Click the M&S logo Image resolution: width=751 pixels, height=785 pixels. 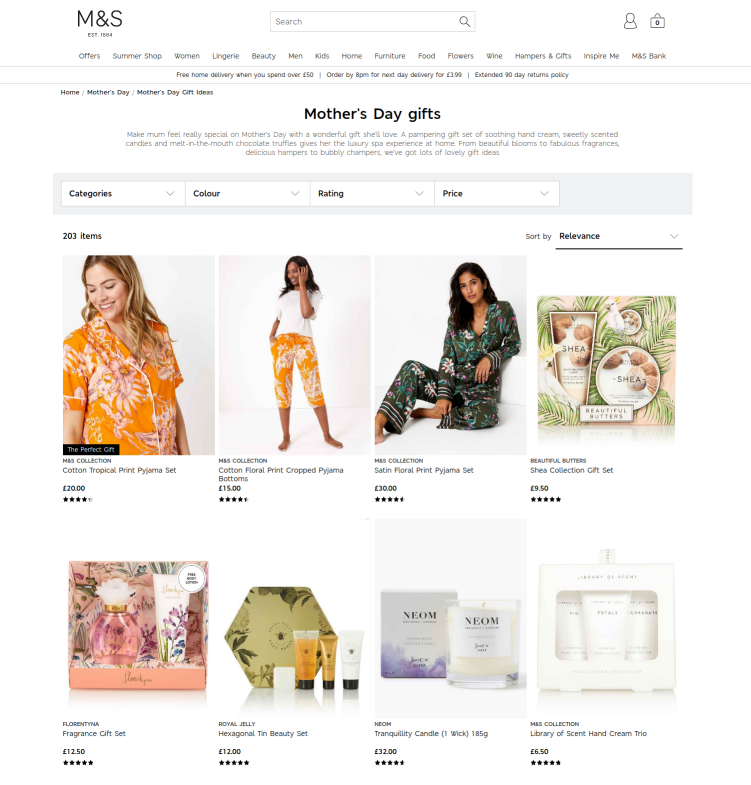(100, 23)
